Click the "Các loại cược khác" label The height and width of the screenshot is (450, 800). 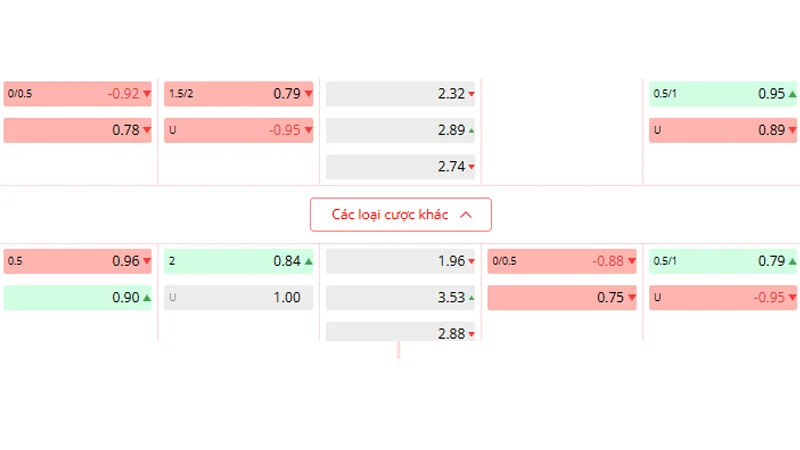point(390,215)
